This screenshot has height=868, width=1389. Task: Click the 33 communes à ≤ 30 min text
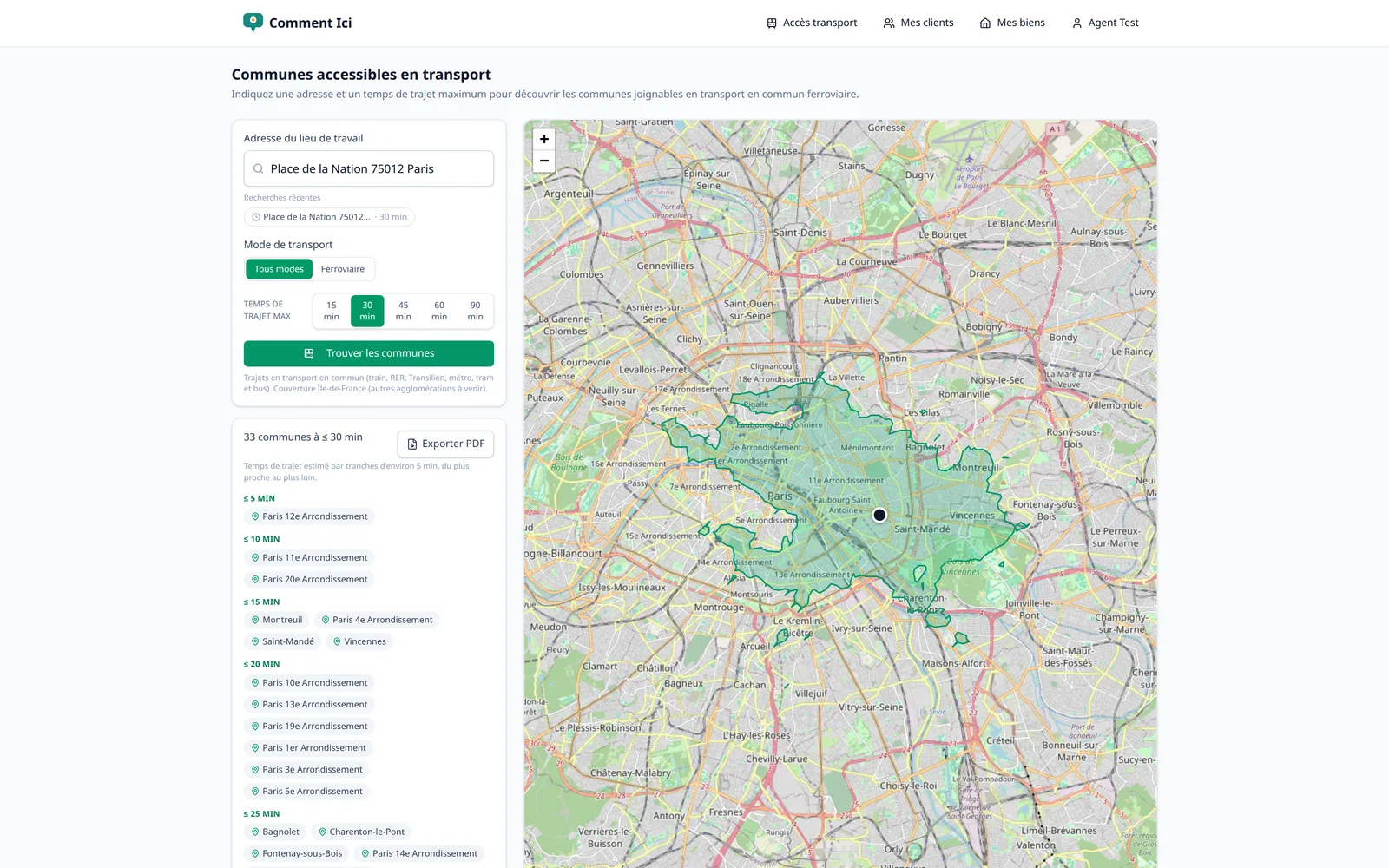[303, 437]
